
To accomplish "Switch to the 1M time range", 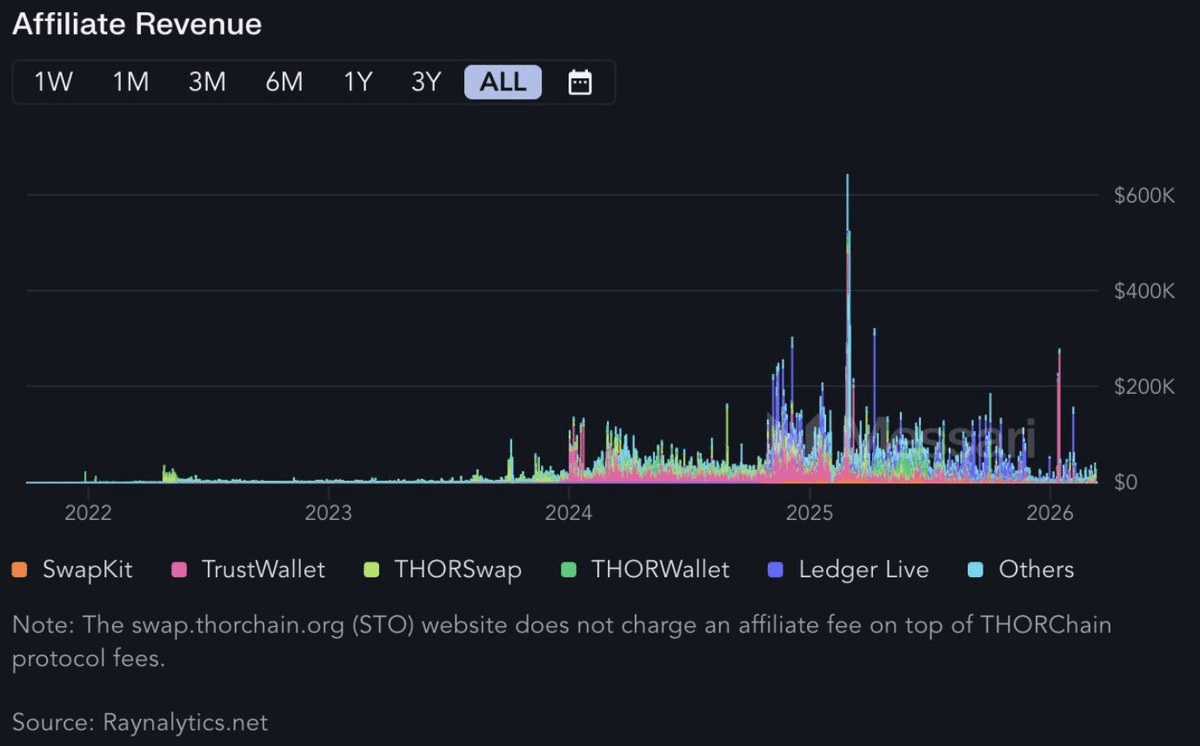I will (130, 82).
